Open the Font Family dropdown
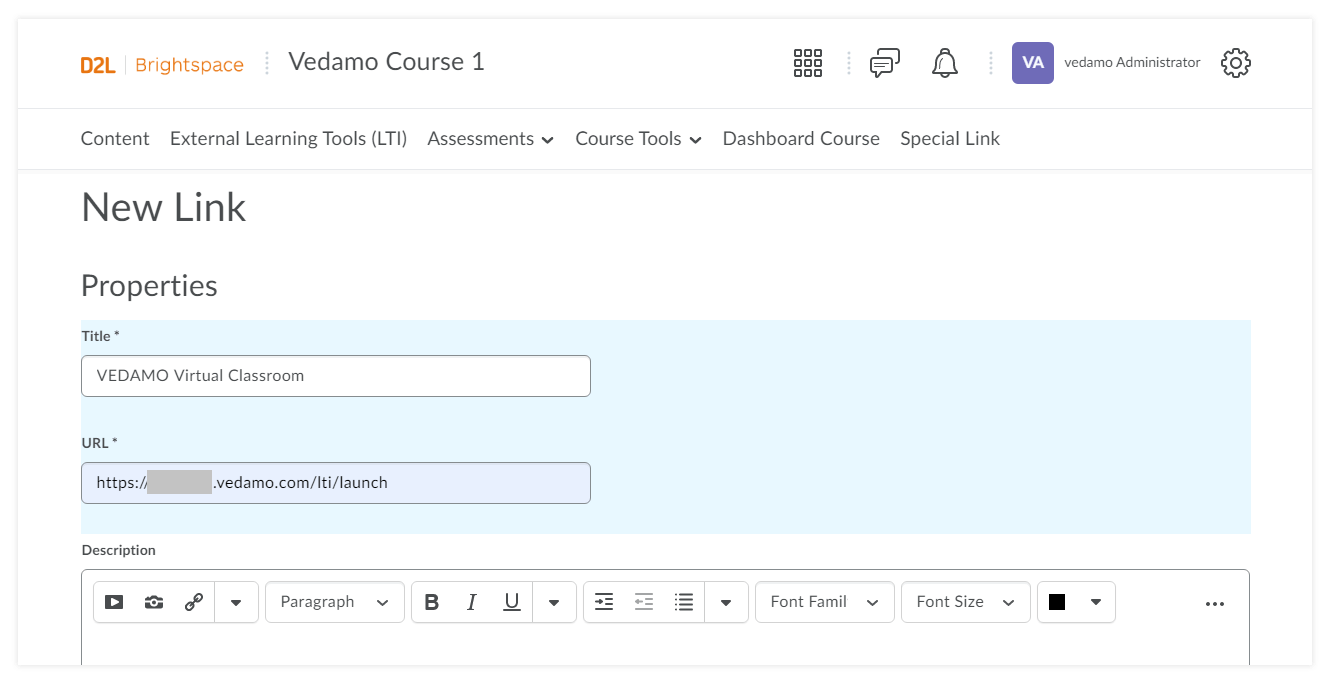The width and height of the screenshot is (1330, 684). [825, 602]
